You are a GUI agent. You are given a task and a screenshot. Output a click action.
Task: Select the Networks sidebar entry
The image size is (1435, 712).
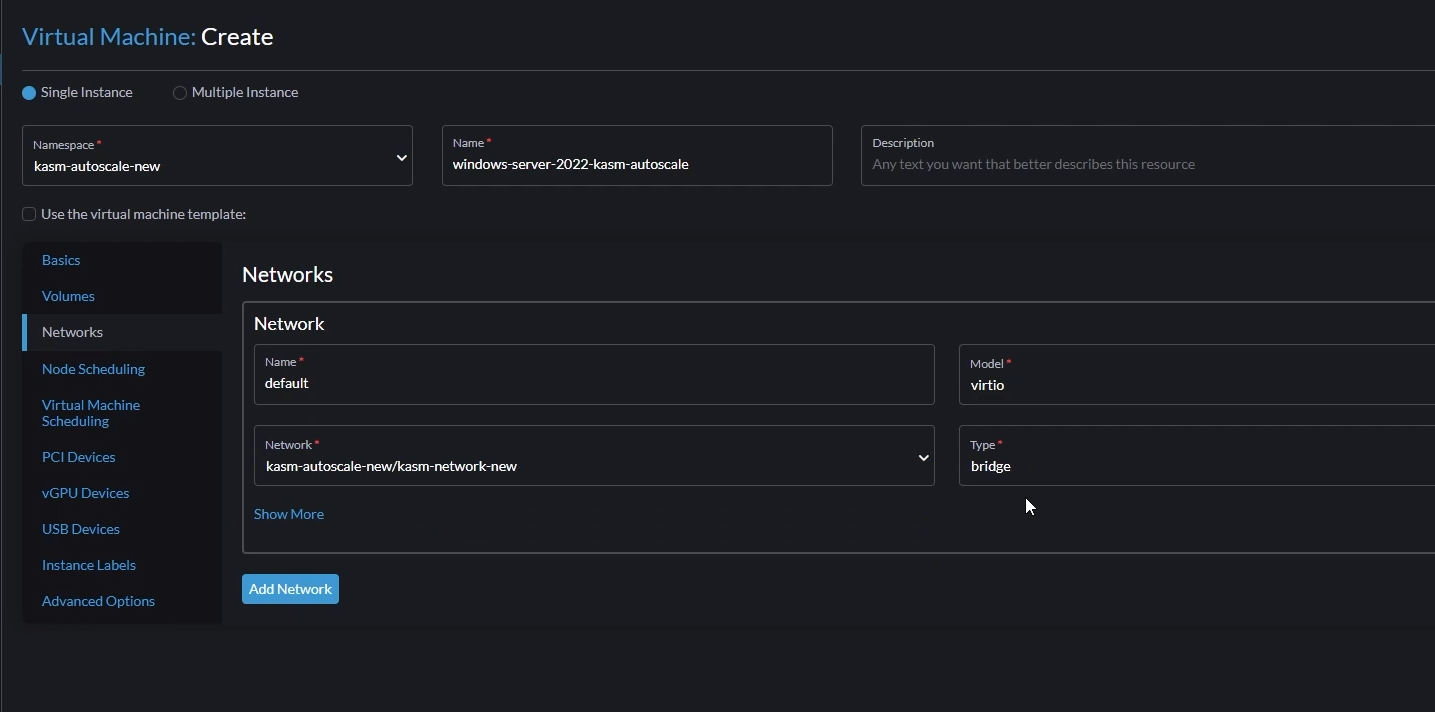coord(72,331)
